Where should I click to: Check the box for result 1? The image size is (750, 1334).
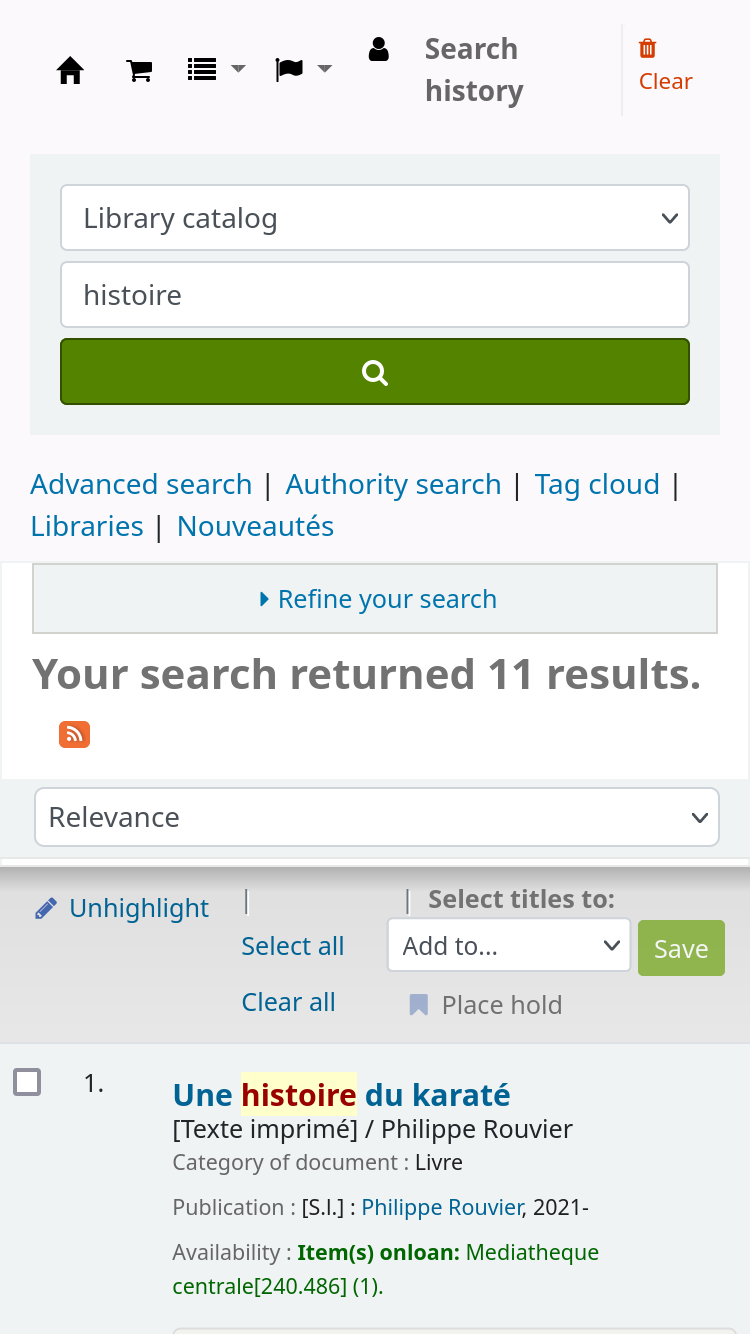27,1082
